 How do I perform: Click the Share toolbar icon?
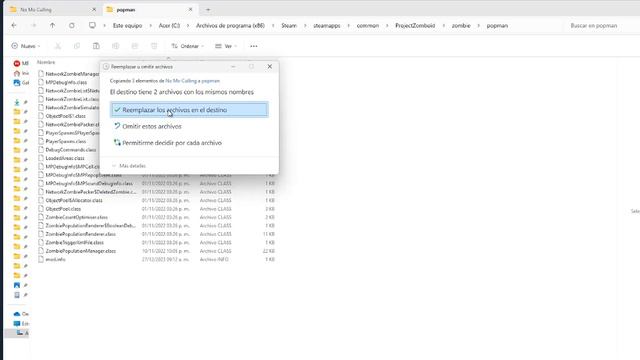135,46
